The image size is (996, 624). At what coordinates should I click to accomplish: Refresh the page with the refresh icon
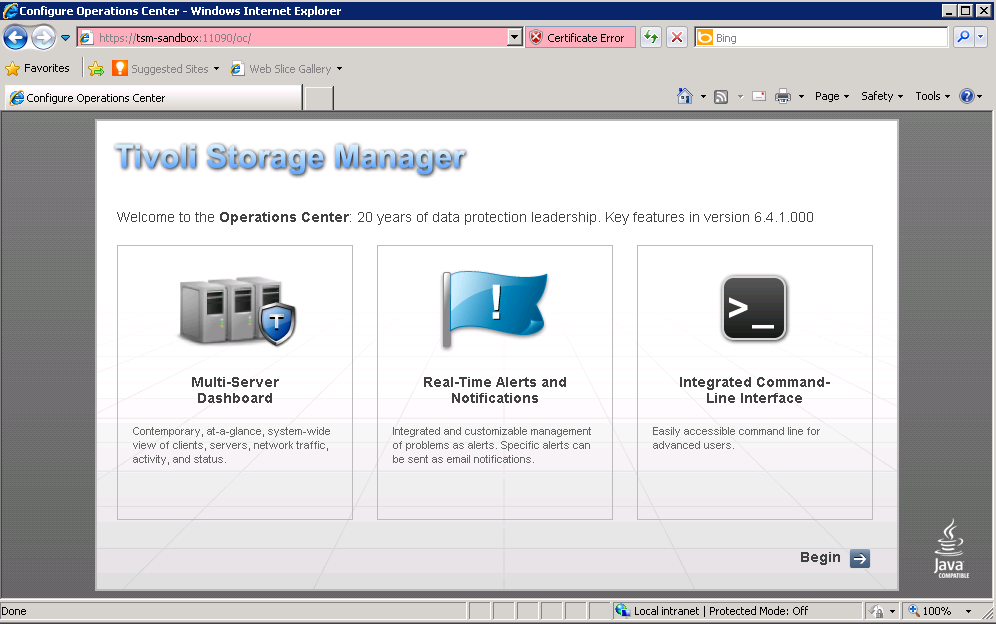(651, 38)
